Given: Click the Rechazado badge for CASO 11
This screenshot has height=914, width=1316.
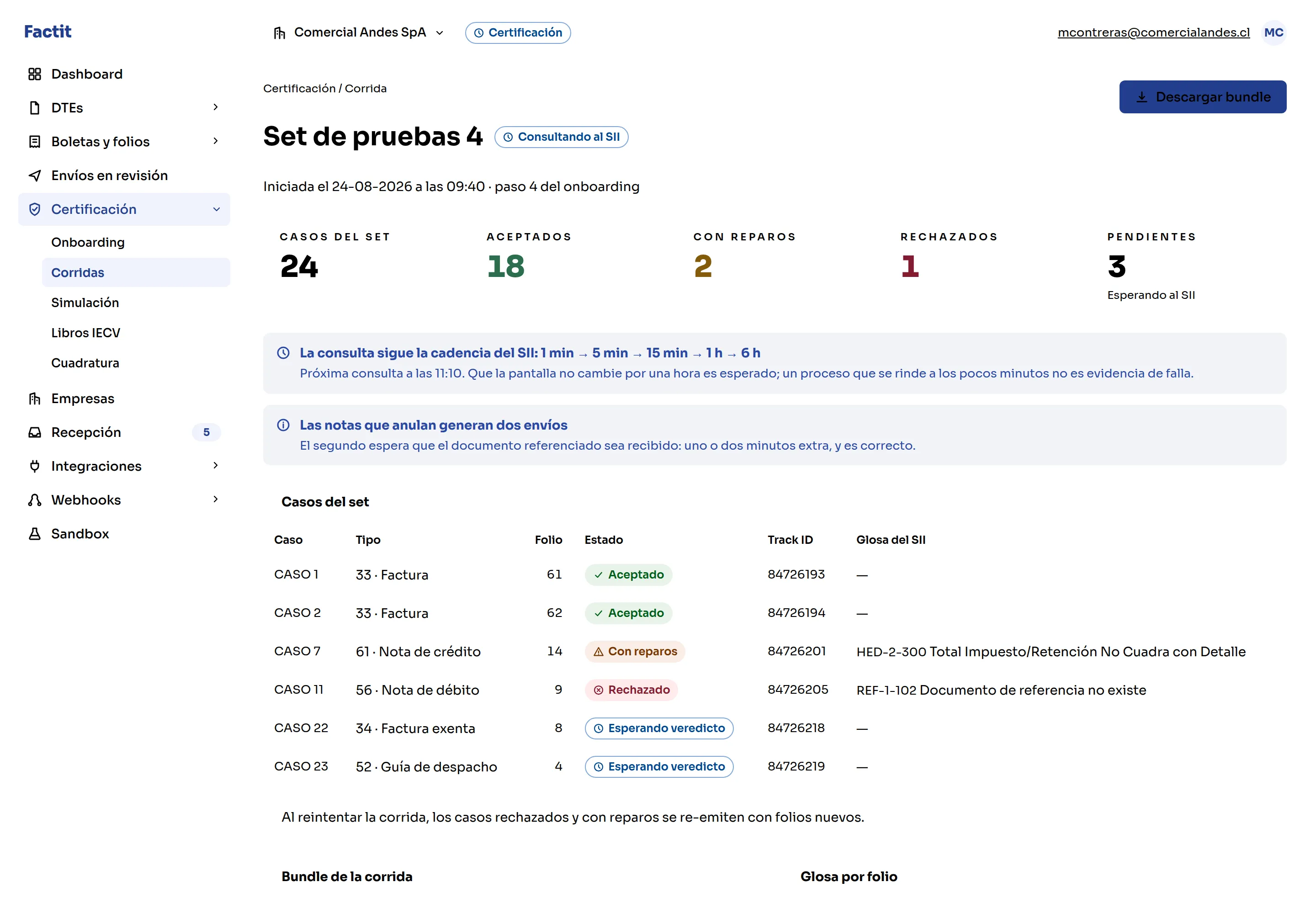Looking at the screenshot, I should [631, 690].
